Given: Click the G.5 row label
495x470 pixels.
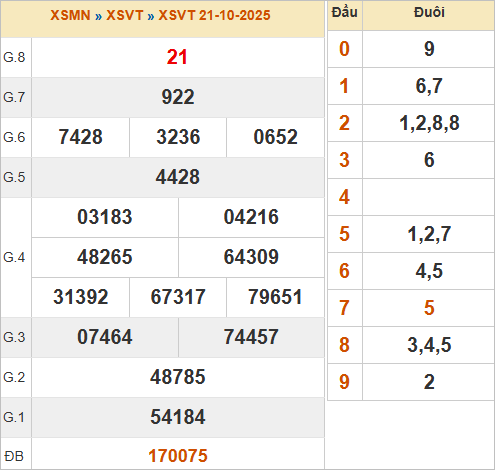Looking at the screenshot, I should 14,177.
